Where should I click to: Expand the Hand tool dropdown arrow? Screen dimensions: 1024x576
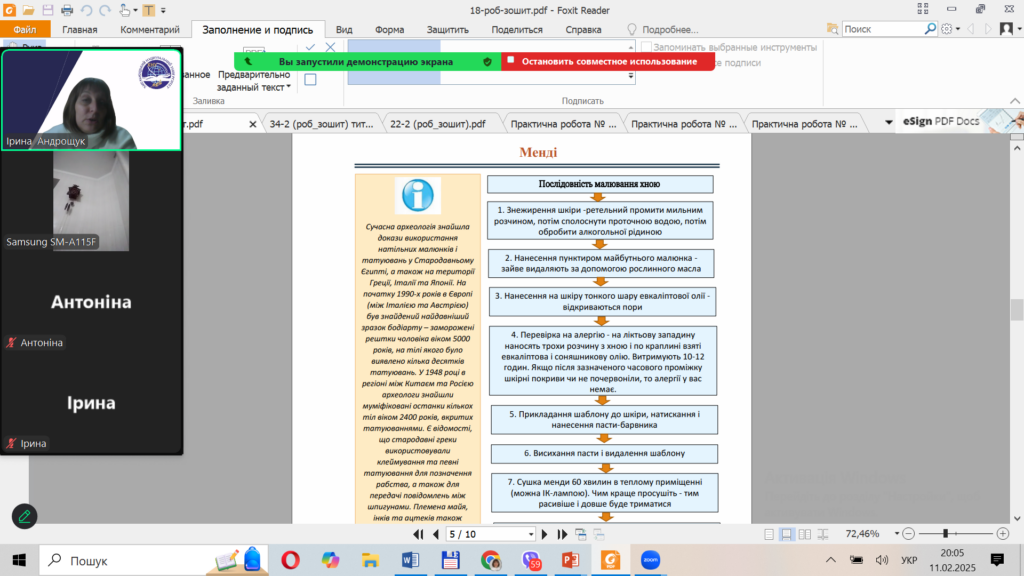pyautogui.click(x=135, y=10)
